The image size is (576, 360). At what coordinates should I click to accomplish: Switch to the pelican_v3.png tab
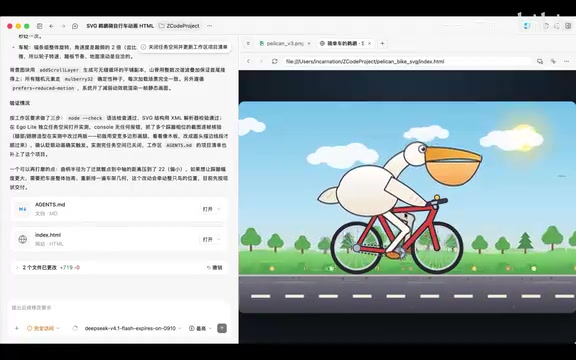click(282, 43)
